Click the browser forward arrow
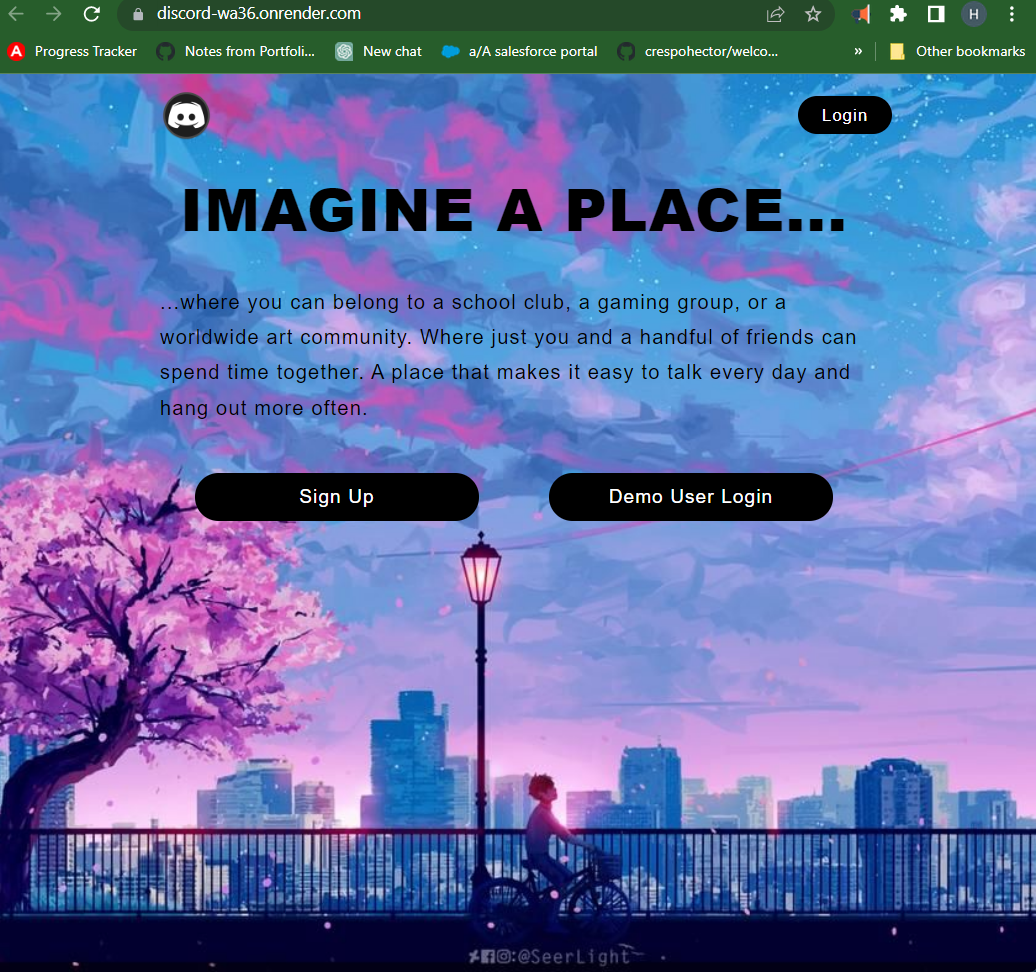 click(54, 14)
